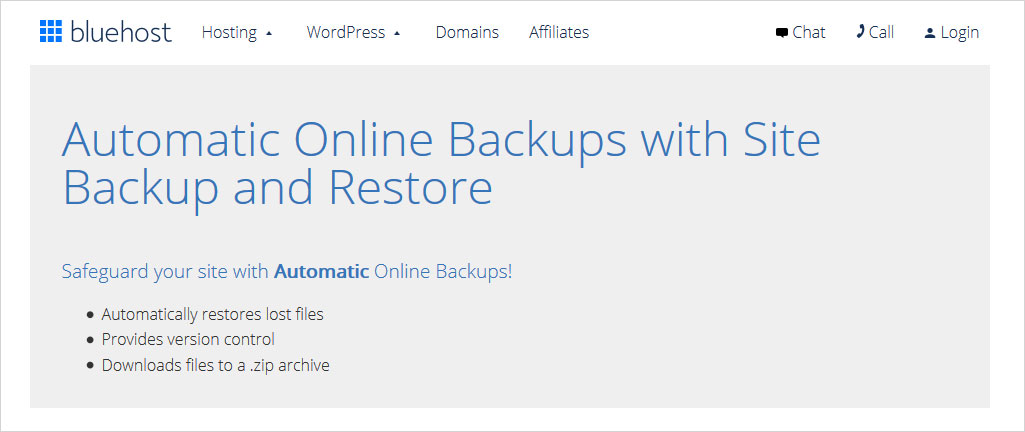Select the Call text label
This screenshot has width=1025, height=432.
[x=881, y=32]
